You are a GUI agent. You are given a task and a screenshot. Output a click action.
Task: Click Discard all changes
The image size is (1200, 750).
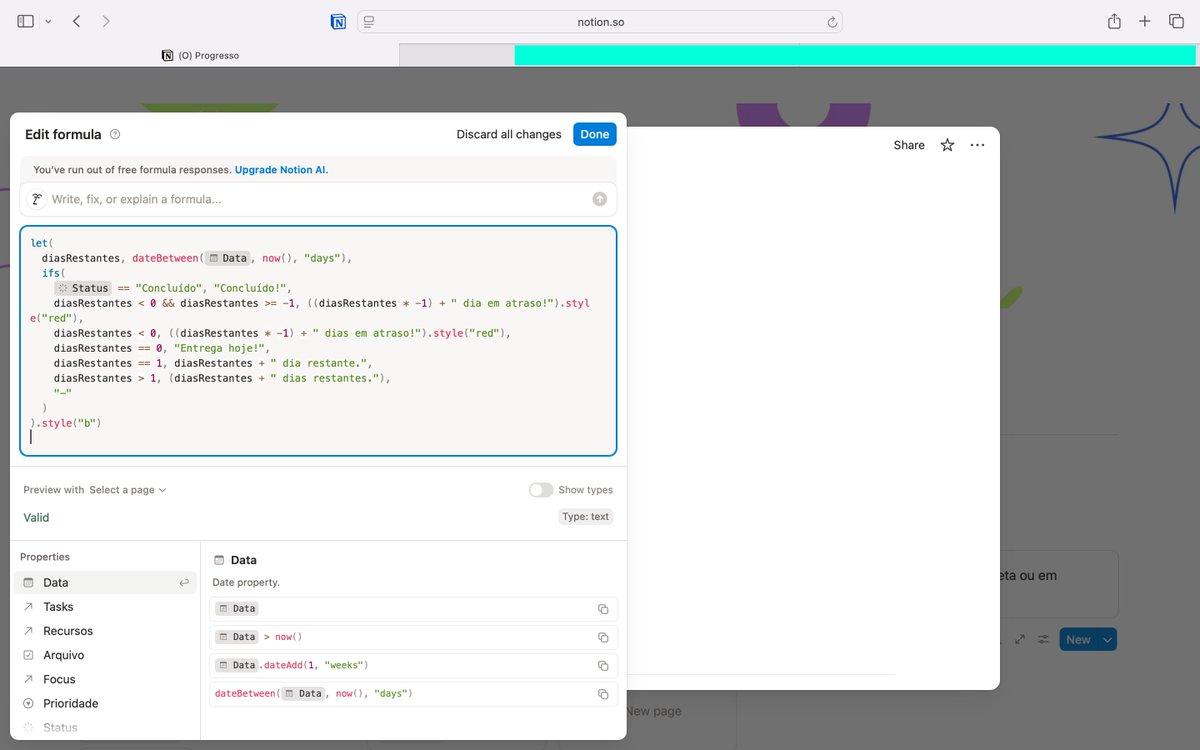(509, 134)
